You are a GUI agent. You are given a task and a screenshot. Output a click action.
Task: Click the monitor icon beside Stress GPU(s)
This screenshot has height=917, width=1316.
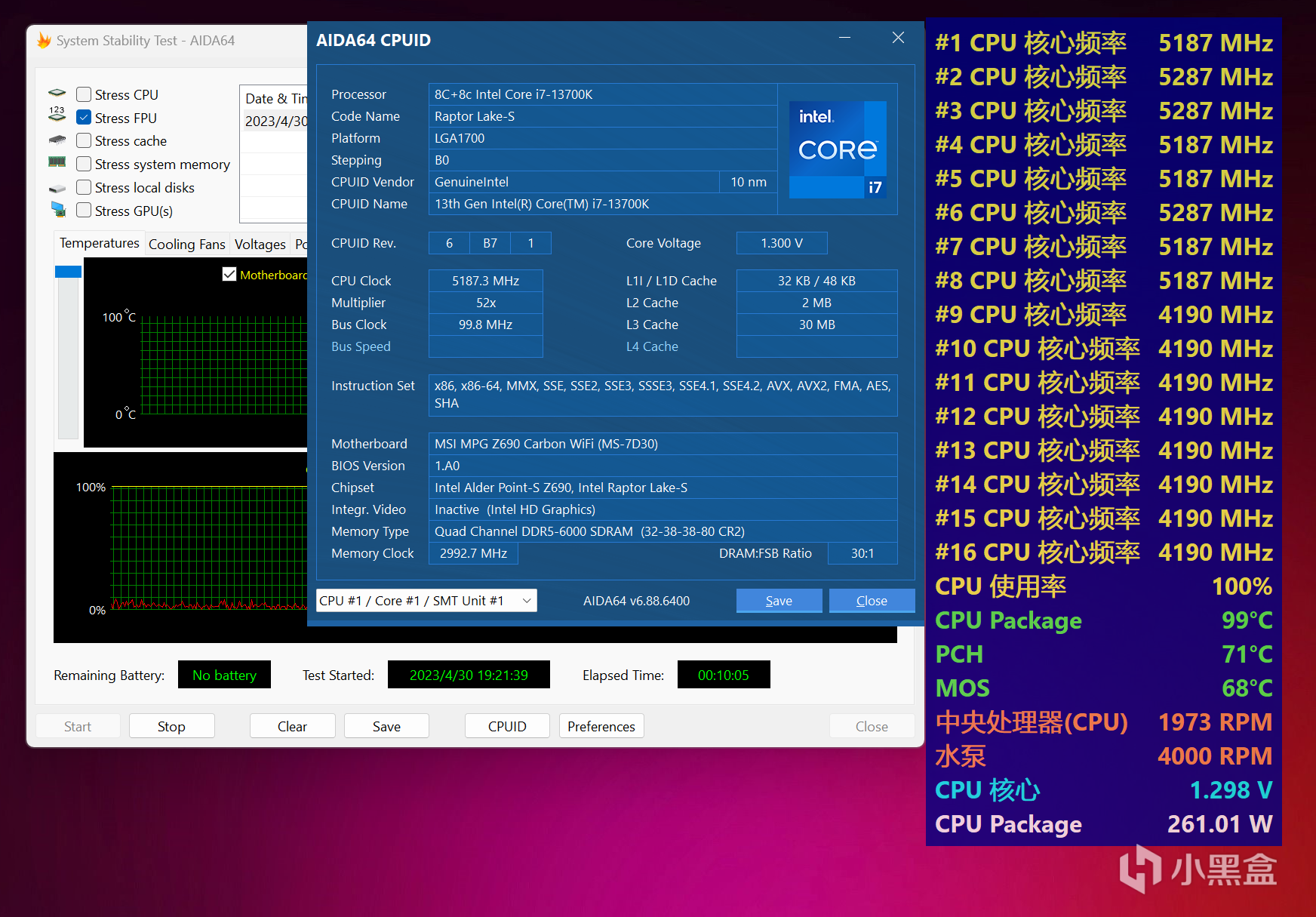(58, 209)
